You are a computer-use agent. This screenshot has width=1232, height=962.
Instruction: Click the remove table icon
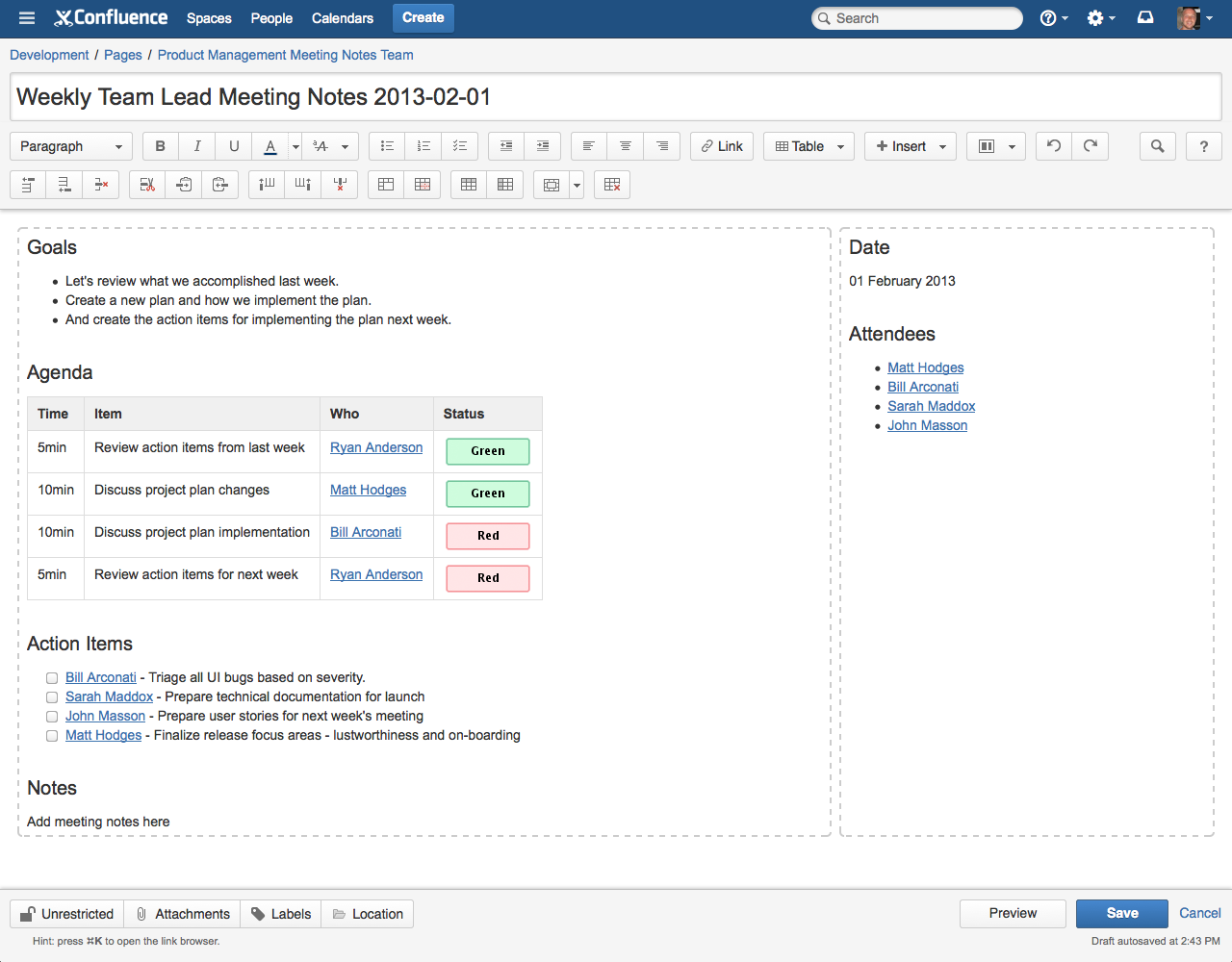coord(612,185)
